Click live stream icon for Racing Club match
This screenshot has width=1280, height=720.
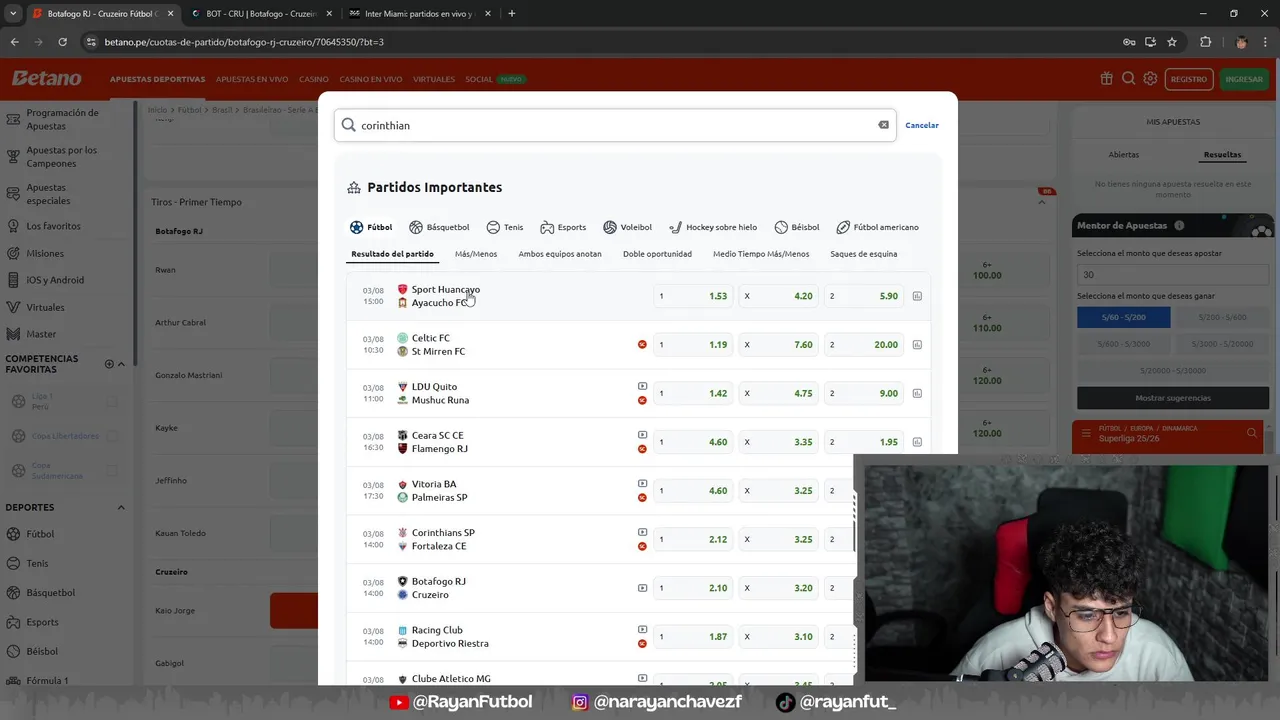tap(642, 629)
